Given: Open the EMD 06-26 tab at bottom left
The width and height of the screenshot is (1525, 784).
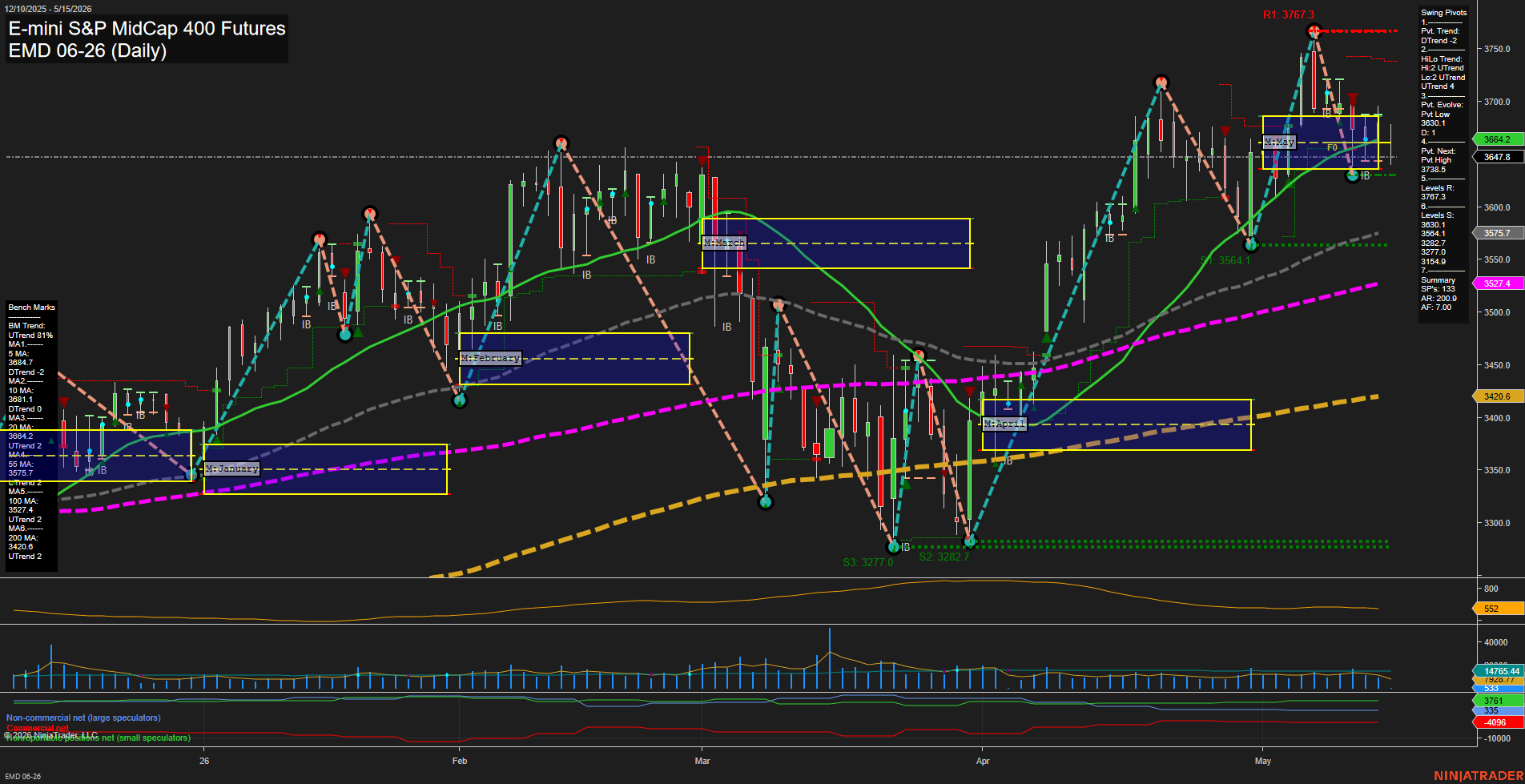Looking at the screenshot, I should click(x=22, y=777).
